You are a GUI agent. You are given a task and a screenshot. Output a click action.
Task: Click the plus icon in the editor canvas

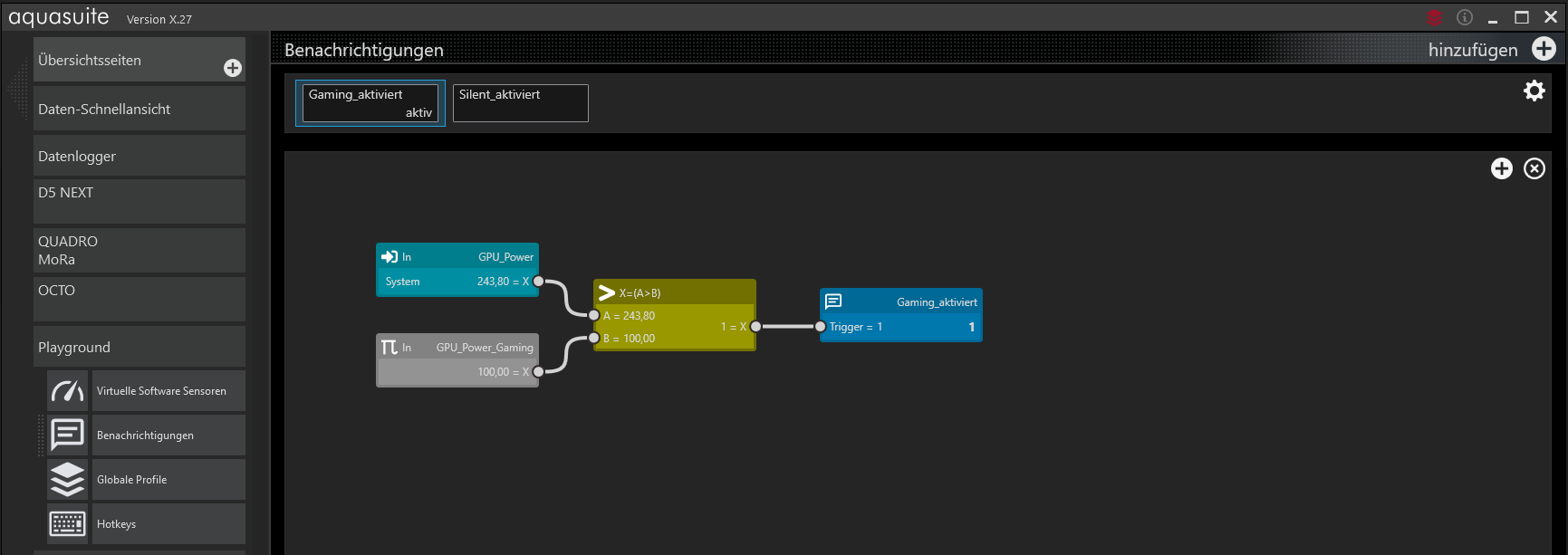(1501, 168)
